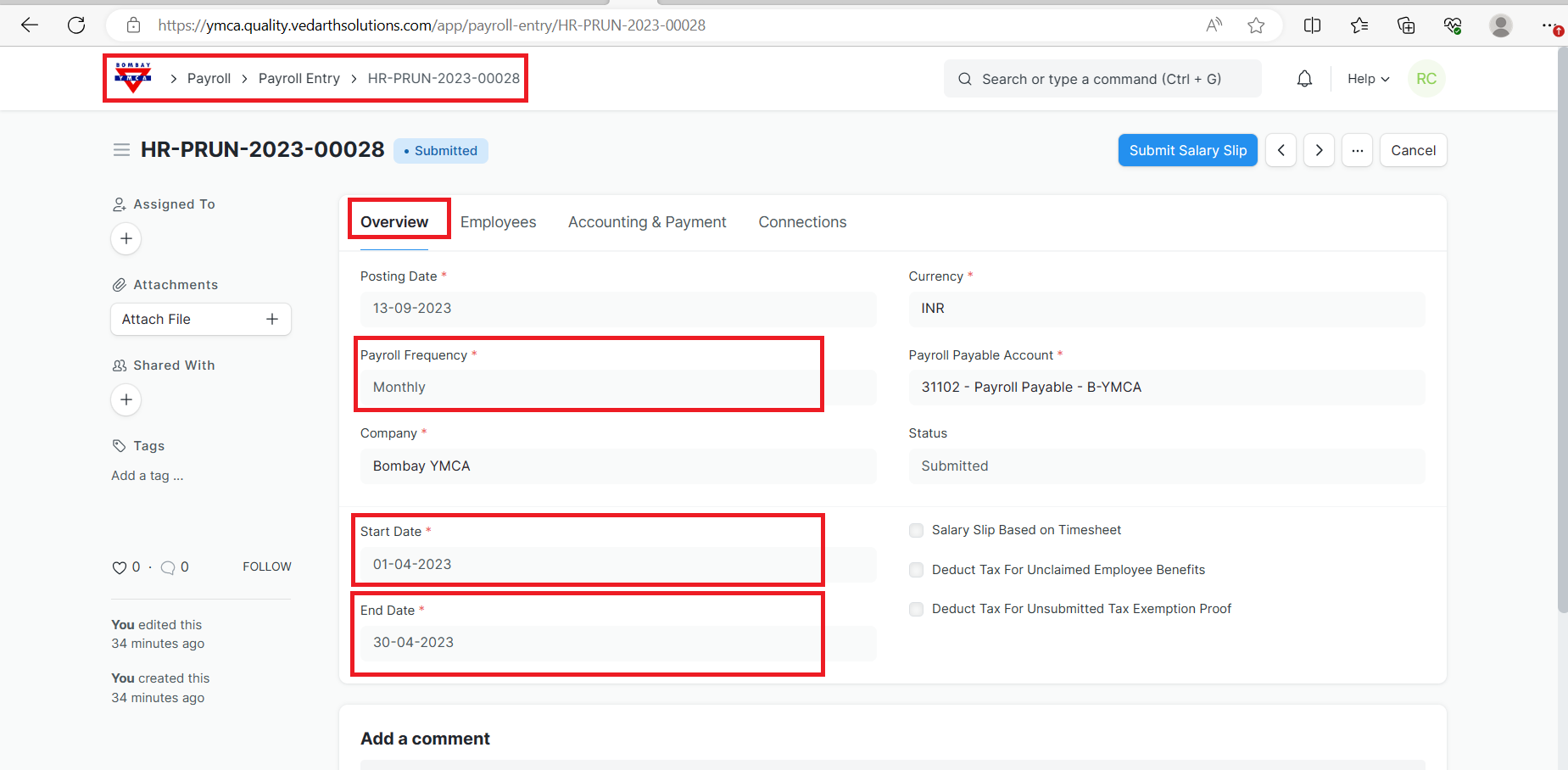Image resolution: width=1568 pixels, height=770 pixels.
Task: Open the three-dots more actions menu
Action: (x=1357, y=150)
